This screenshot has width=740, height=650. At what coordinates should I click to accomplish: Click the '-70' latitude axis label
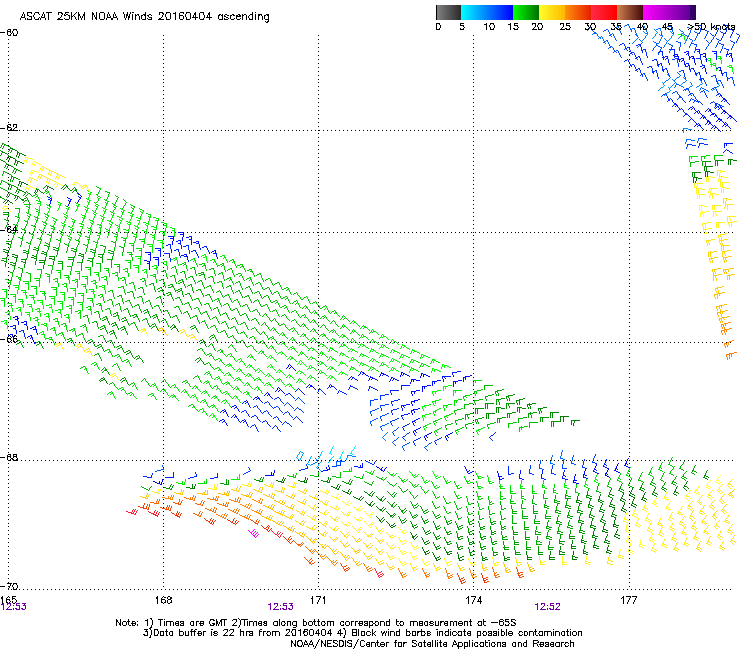[x=9, y=586]
